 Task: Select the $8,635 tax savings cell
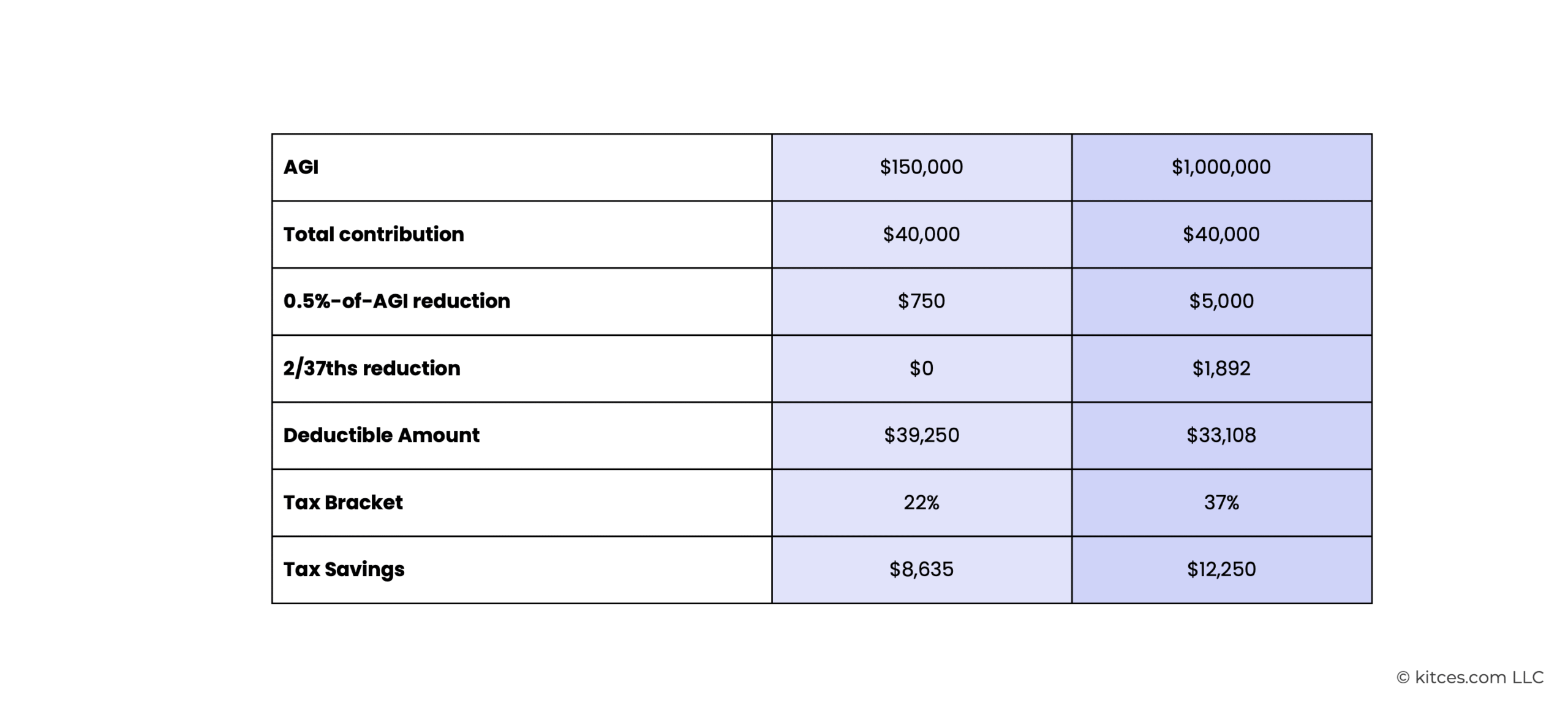click(921, 570)
